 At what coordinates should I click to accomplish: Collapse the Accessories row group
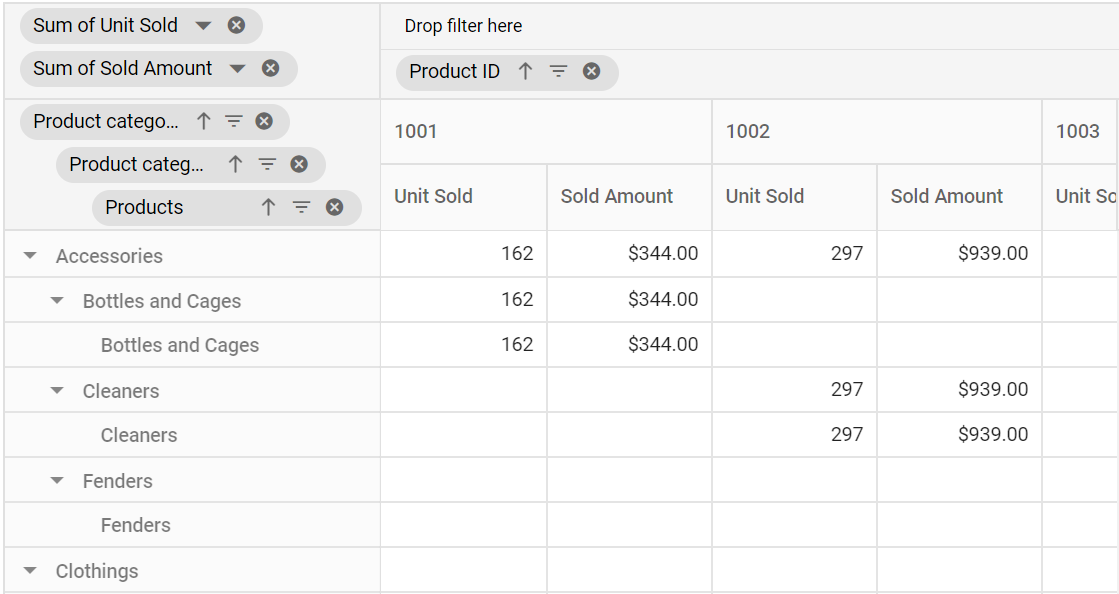tap(30, 256)
